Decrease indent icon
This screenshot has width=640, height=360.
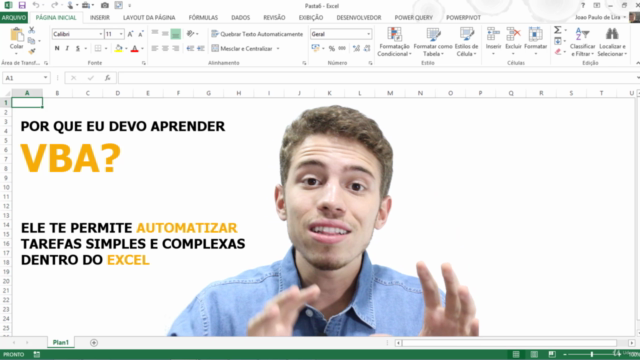(x=190, y=49)
